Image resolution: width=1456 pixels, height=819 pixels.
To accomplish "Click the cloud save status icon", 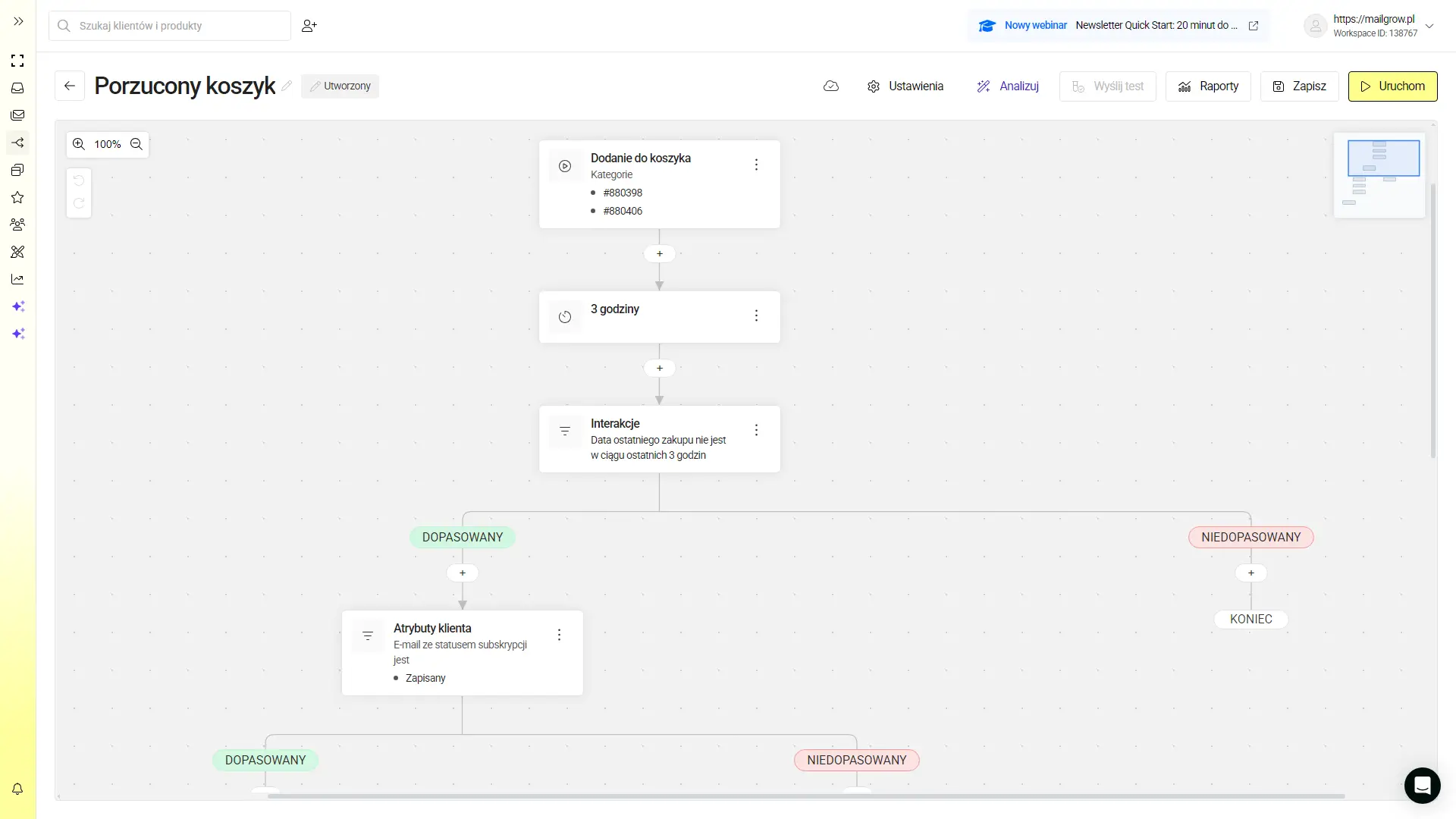I will click(831, 86).
